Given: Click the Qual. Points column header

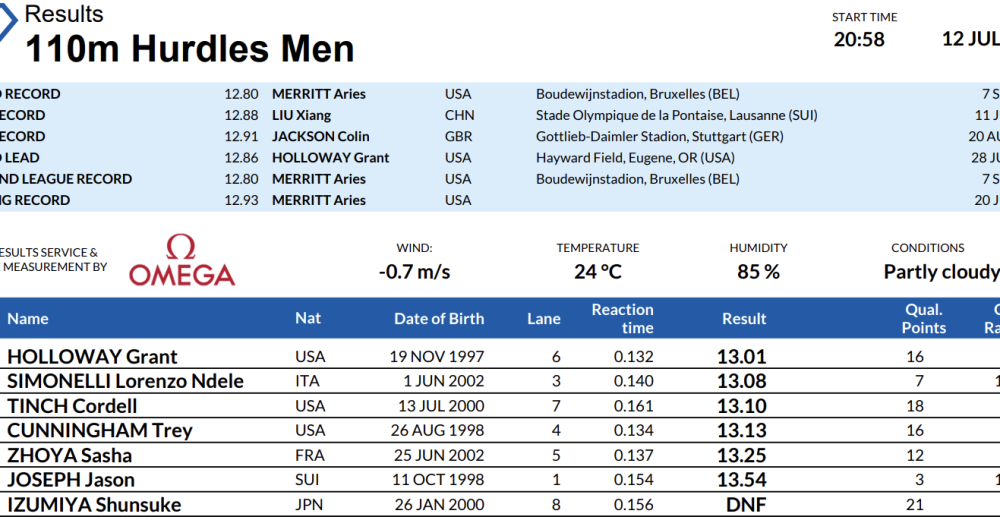Looking at the screenshot, I should 923,319.
